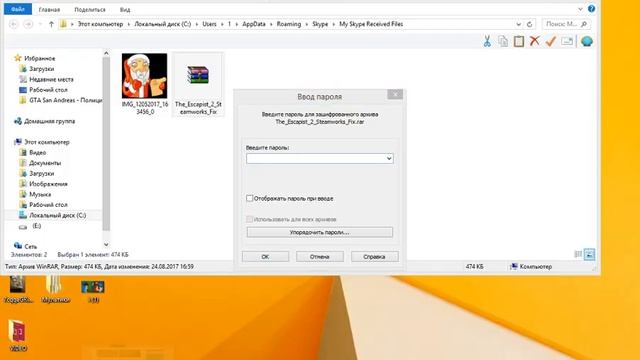The image size is (640, 360).
Task: Select Домашняя группа in navigation pane
Action: point(49,121)
